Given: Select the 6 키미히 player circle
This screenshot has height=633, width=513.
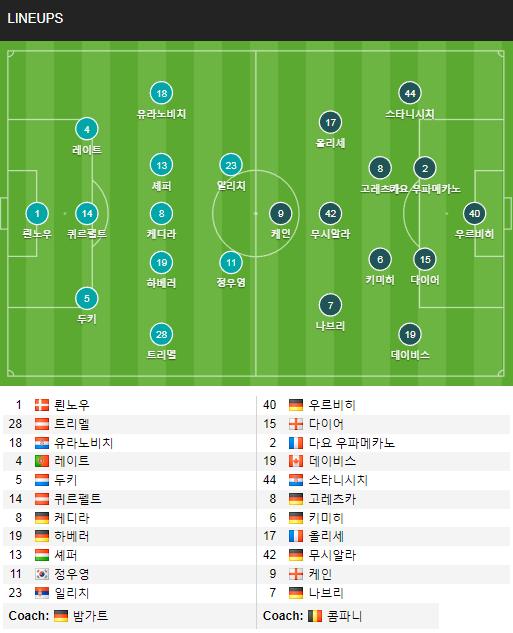Looking at the screenshot, I should point(380,259).
